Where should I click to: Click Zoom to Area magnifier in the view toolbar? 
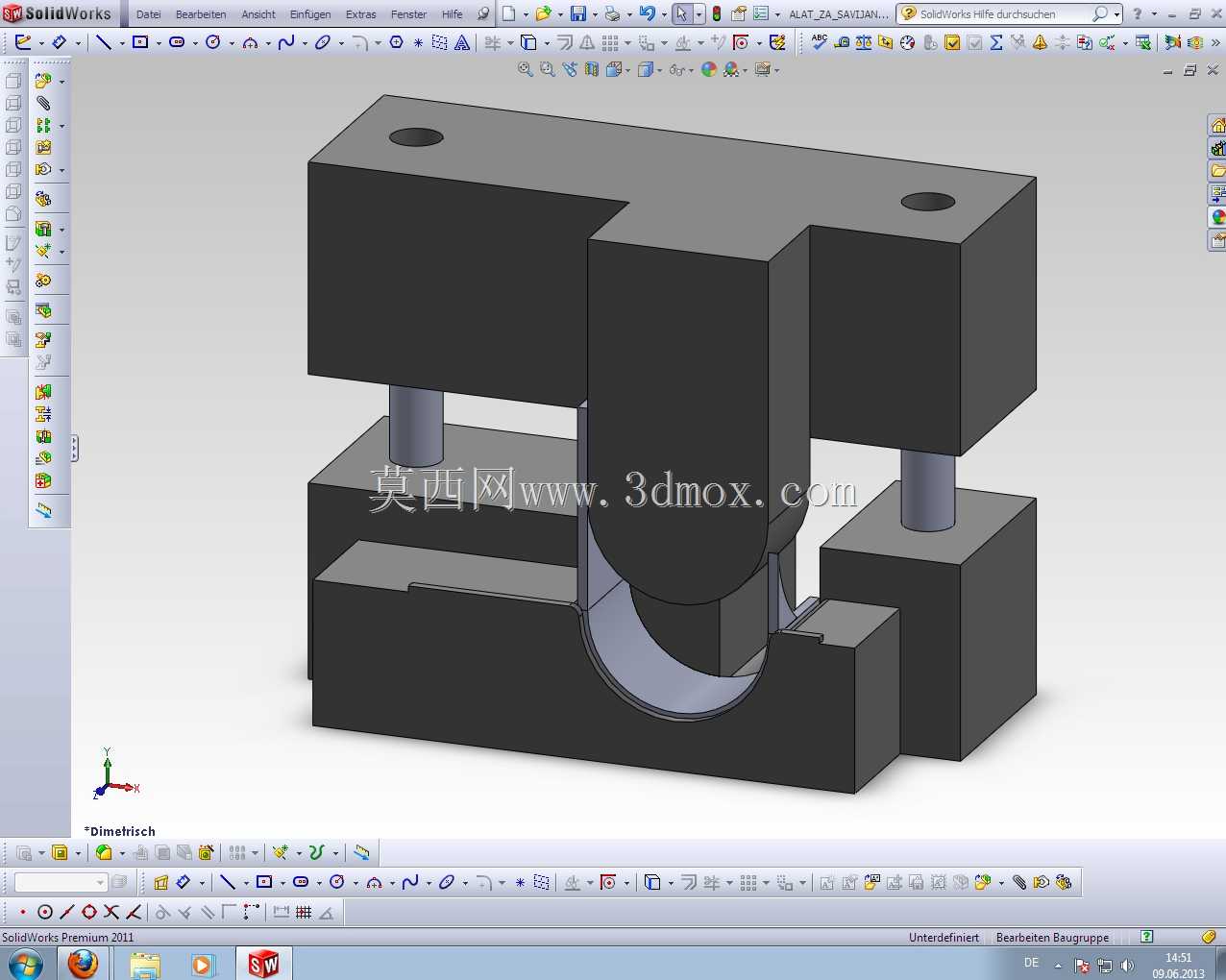coord(548,69)
